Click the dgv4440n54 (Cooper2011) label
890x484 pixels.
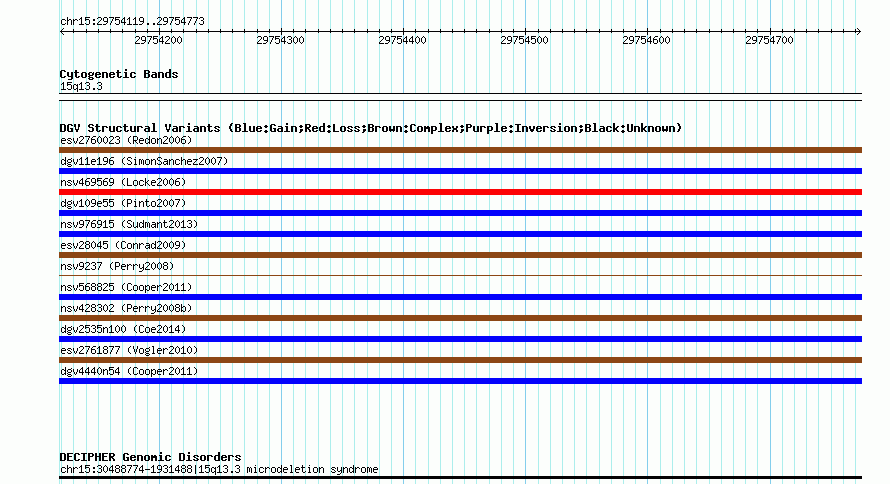point(129,371)
